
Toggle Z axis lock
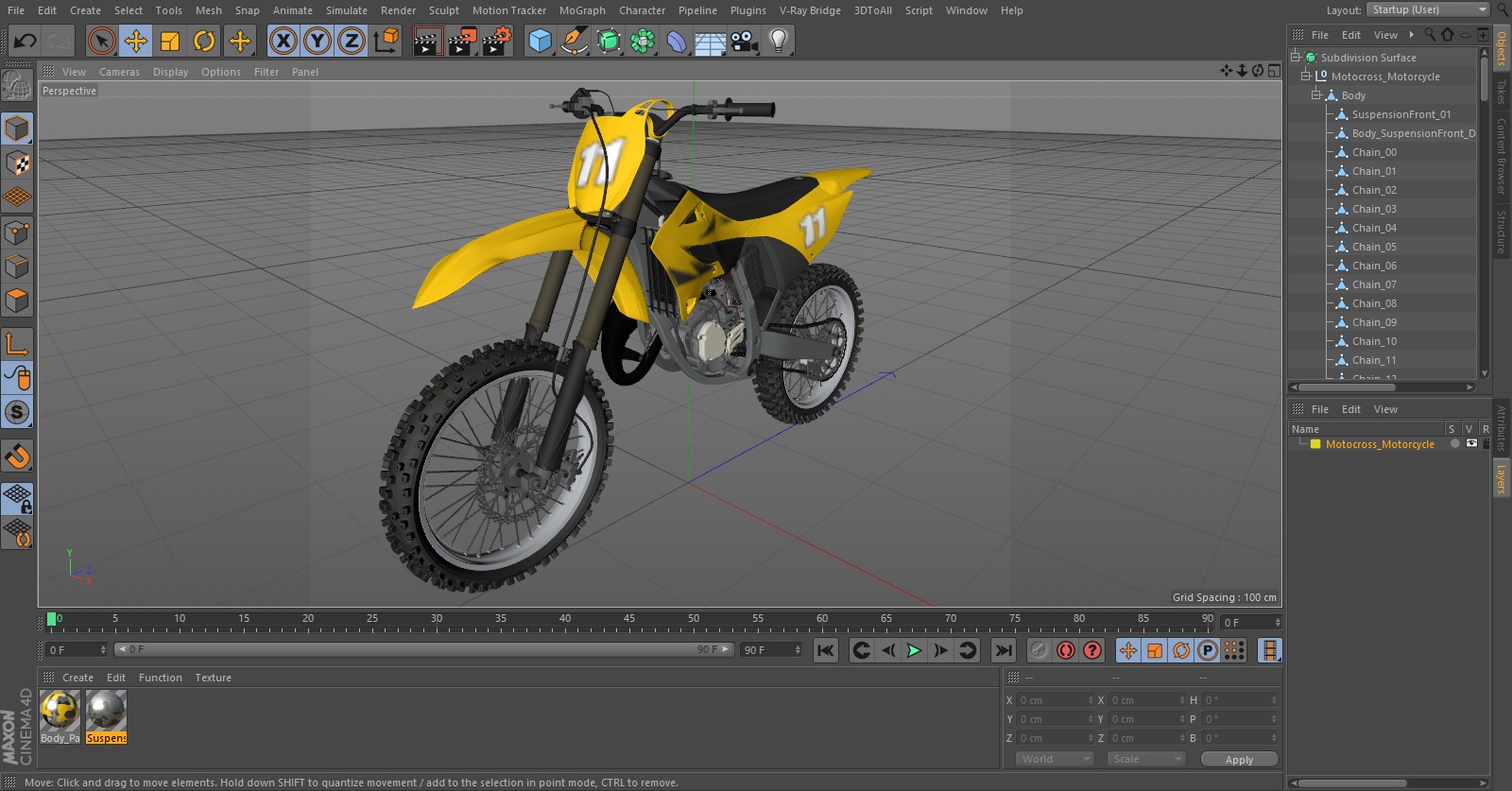[x=352, y=41]
